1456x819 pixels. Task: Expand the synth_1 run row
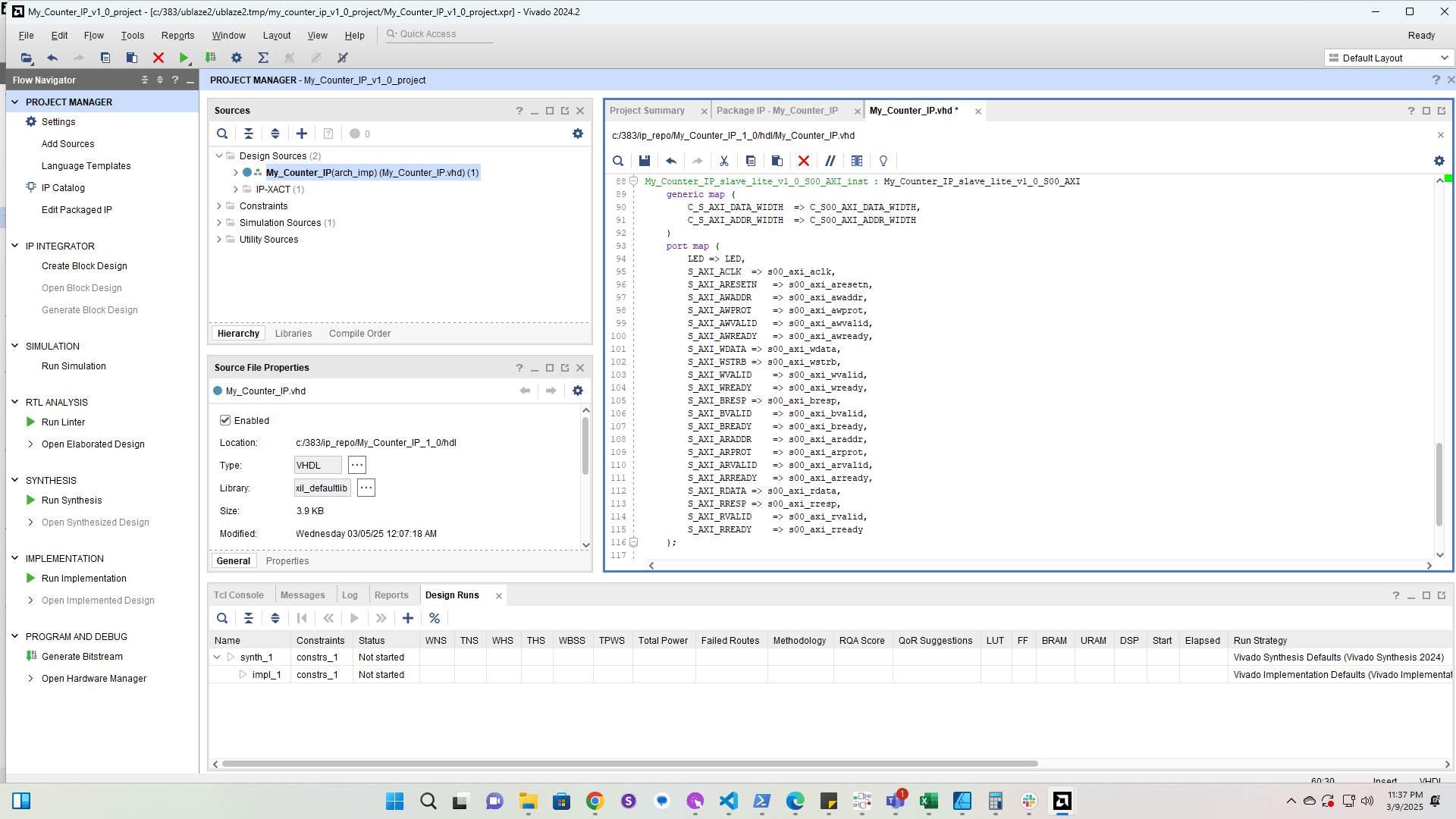tap(216, 657)
